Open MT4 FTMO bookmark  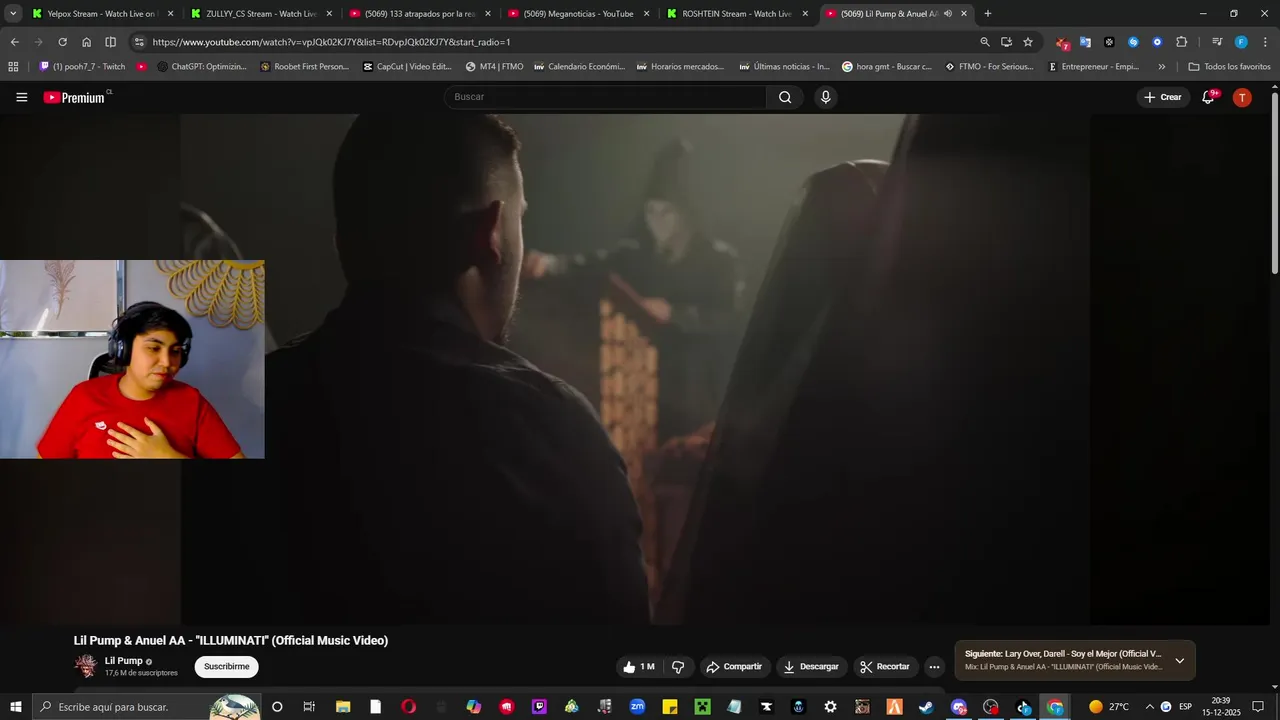[x=494, y=67]
